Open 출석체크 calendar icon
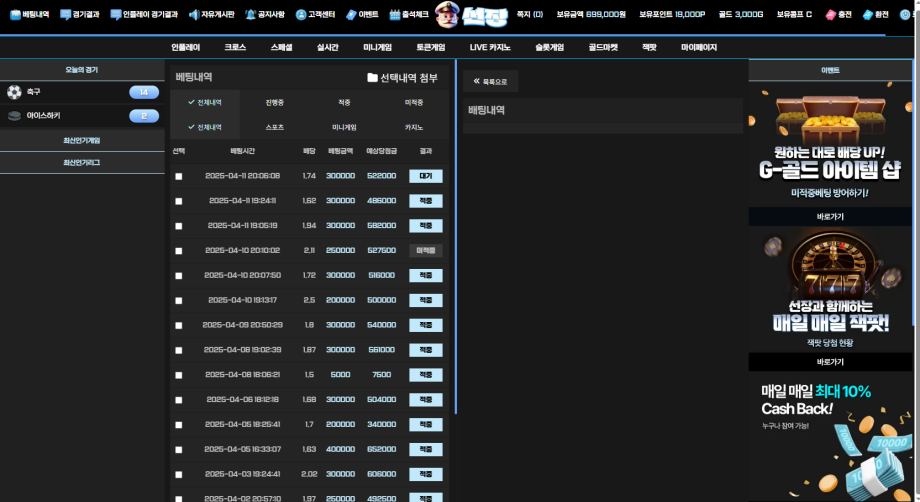 395,14
